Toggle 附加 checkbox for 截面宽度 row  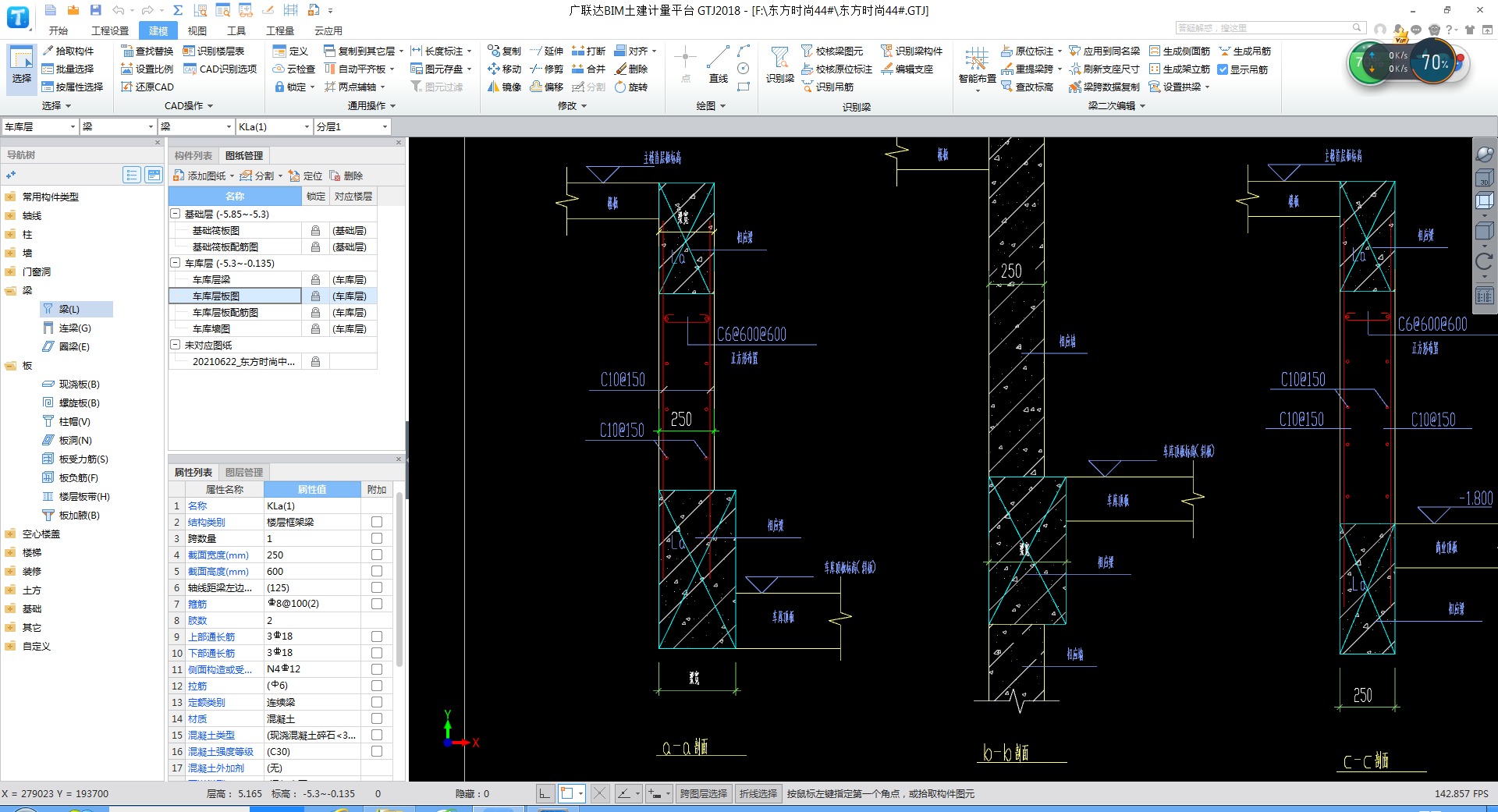377,555
